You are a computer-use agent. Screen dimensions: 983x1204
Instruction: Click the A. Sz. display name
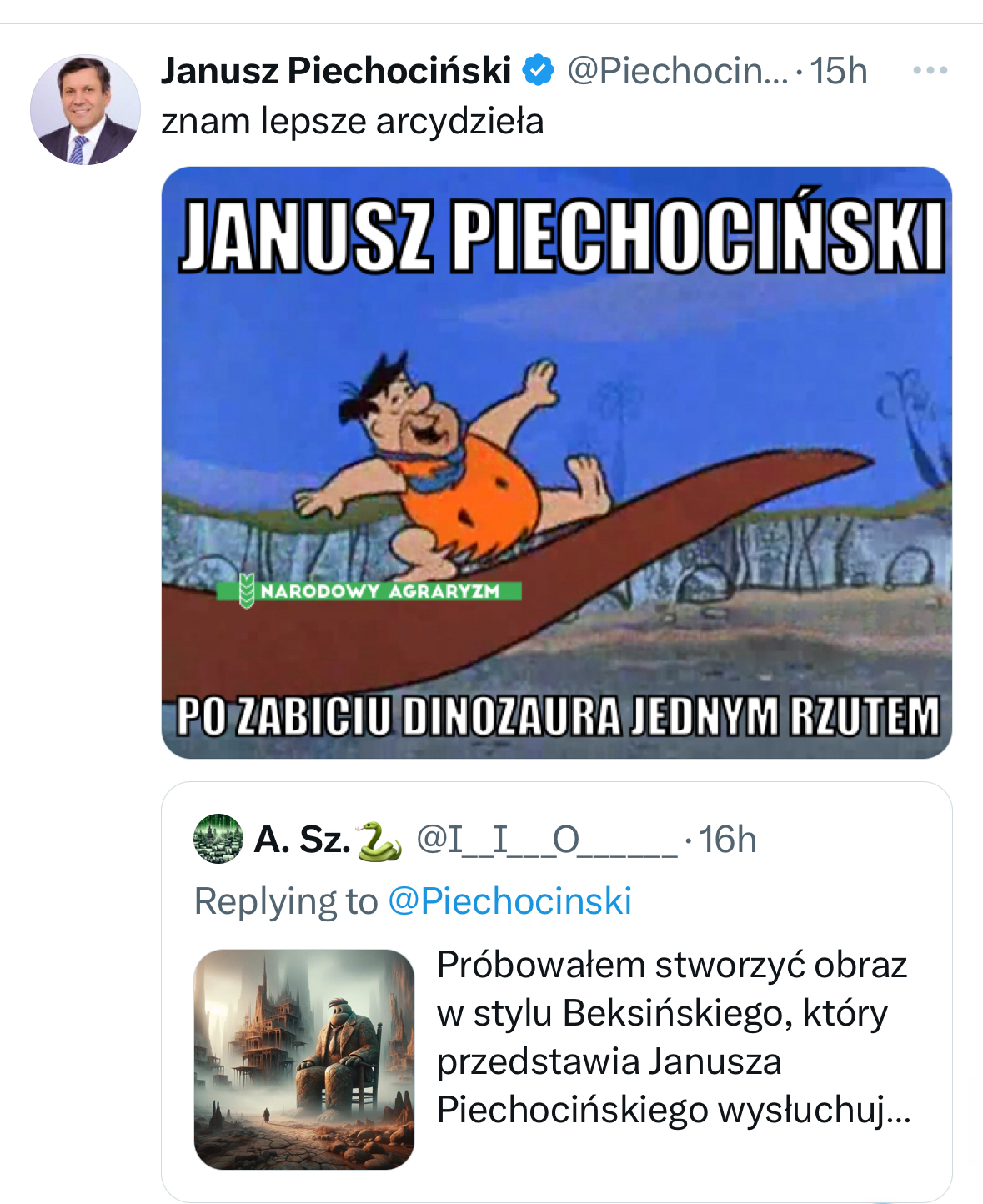pyautogui.click(x=303, y=840)
